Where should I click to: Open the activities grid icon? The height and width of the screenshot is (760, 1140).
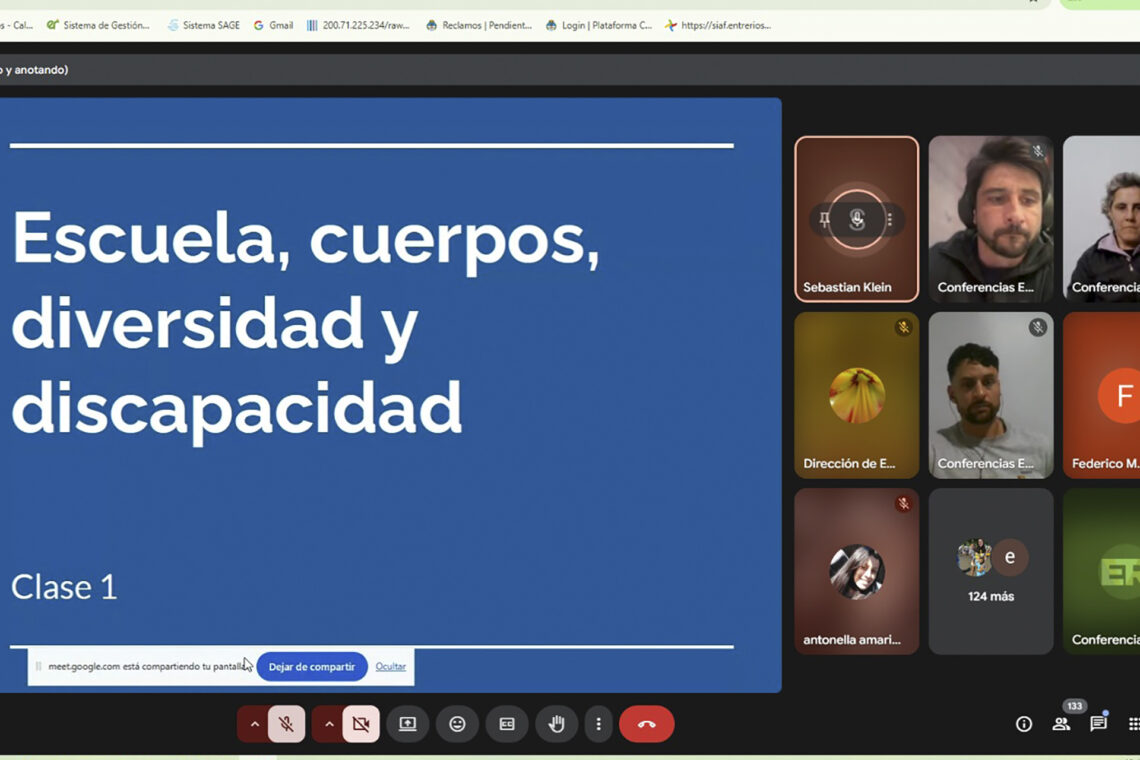coord(1133,723)
